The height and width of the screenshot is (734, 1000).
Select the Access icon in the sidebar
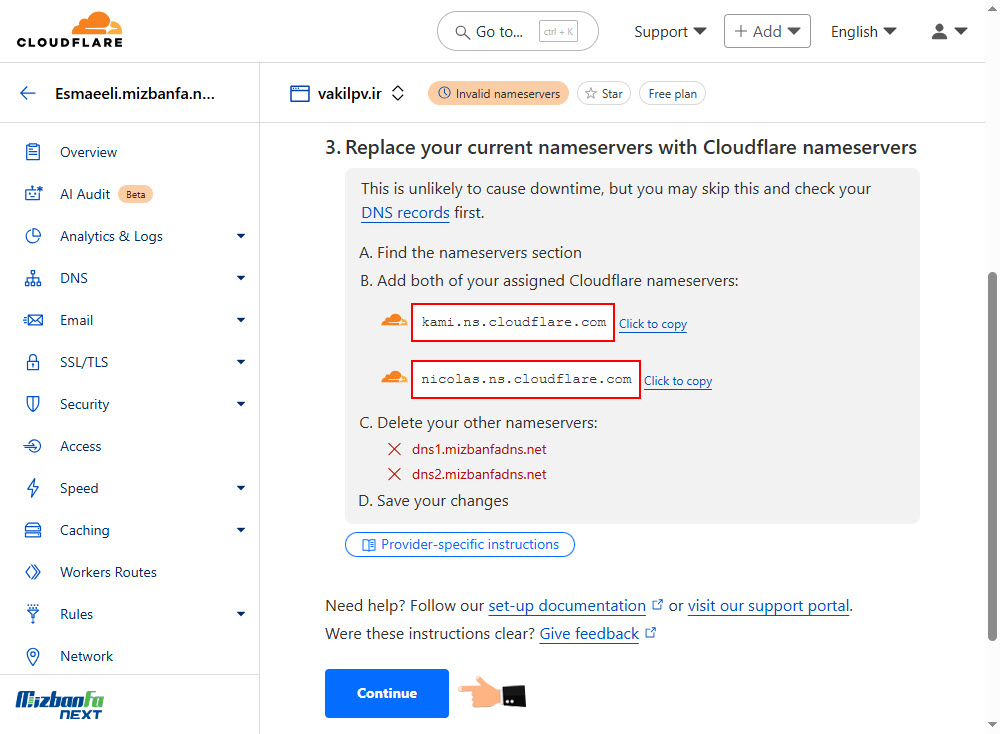[33, 446]
